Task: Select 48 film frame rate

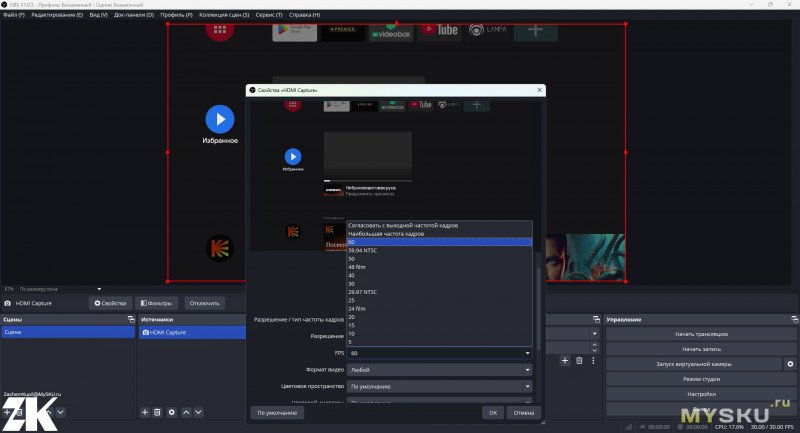Action: pos(439,267)
